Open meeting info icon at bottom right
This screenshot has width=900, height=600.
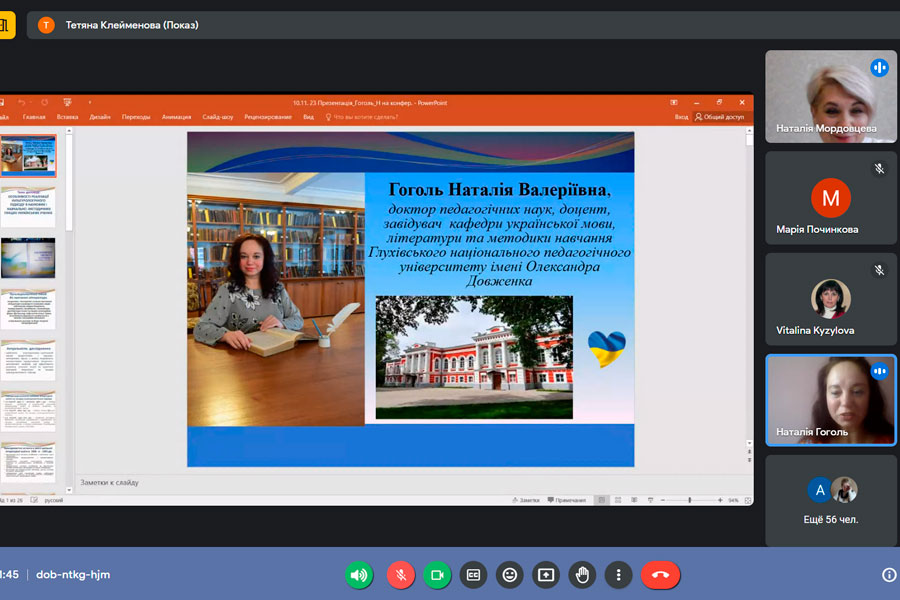click(x=889, y=575)
